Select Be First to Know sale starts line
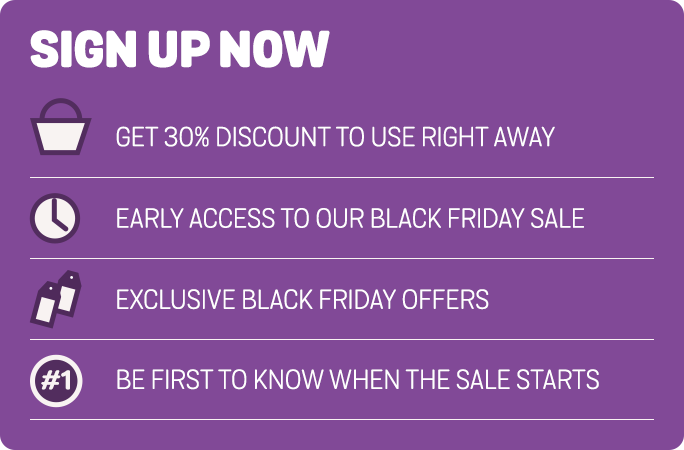Viewport: 684px width, 450px height. (x=357, y=379)
